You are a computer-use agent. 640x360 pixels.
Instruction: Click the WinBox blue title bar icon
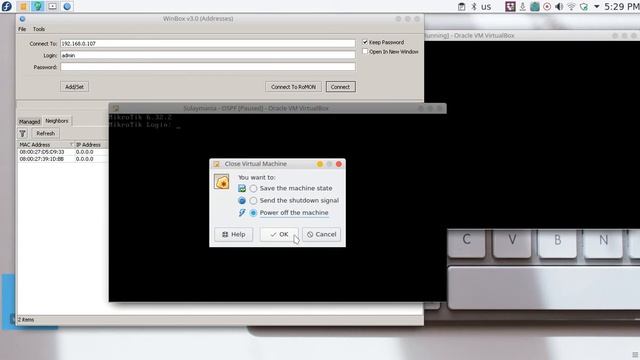(x=22, y=19)
